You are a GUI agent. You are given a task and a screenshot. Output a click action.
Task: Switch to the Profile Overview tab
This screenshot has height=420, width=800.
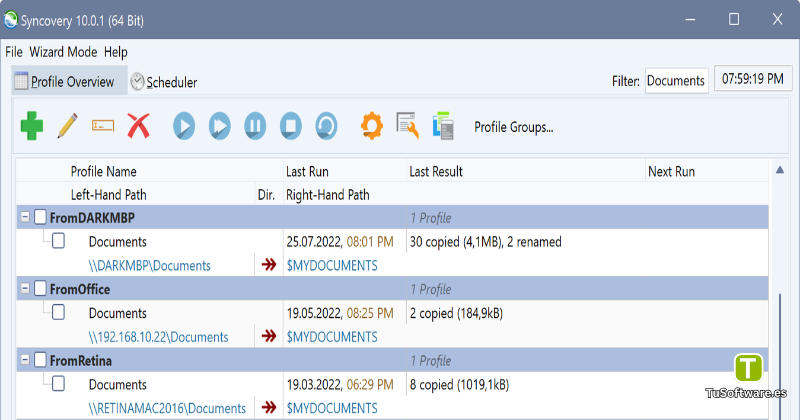69,81
